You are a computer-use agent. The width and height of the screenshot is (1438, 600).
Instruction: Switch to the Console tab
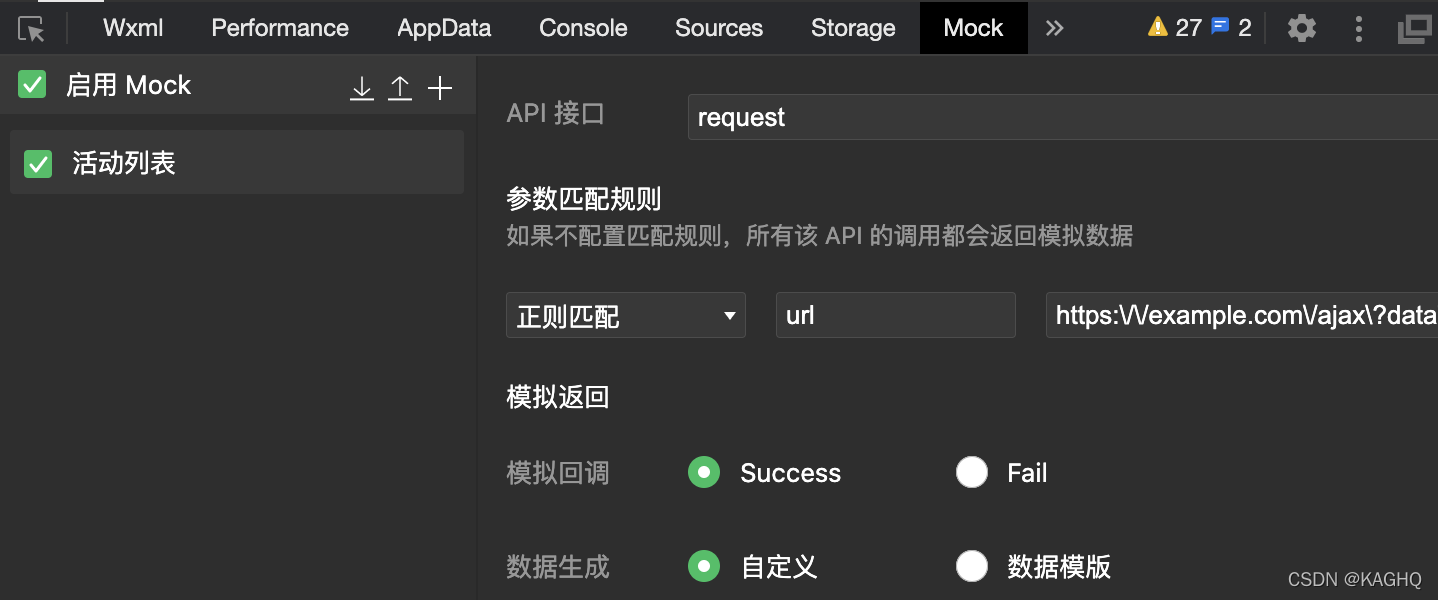click(583, 28)
